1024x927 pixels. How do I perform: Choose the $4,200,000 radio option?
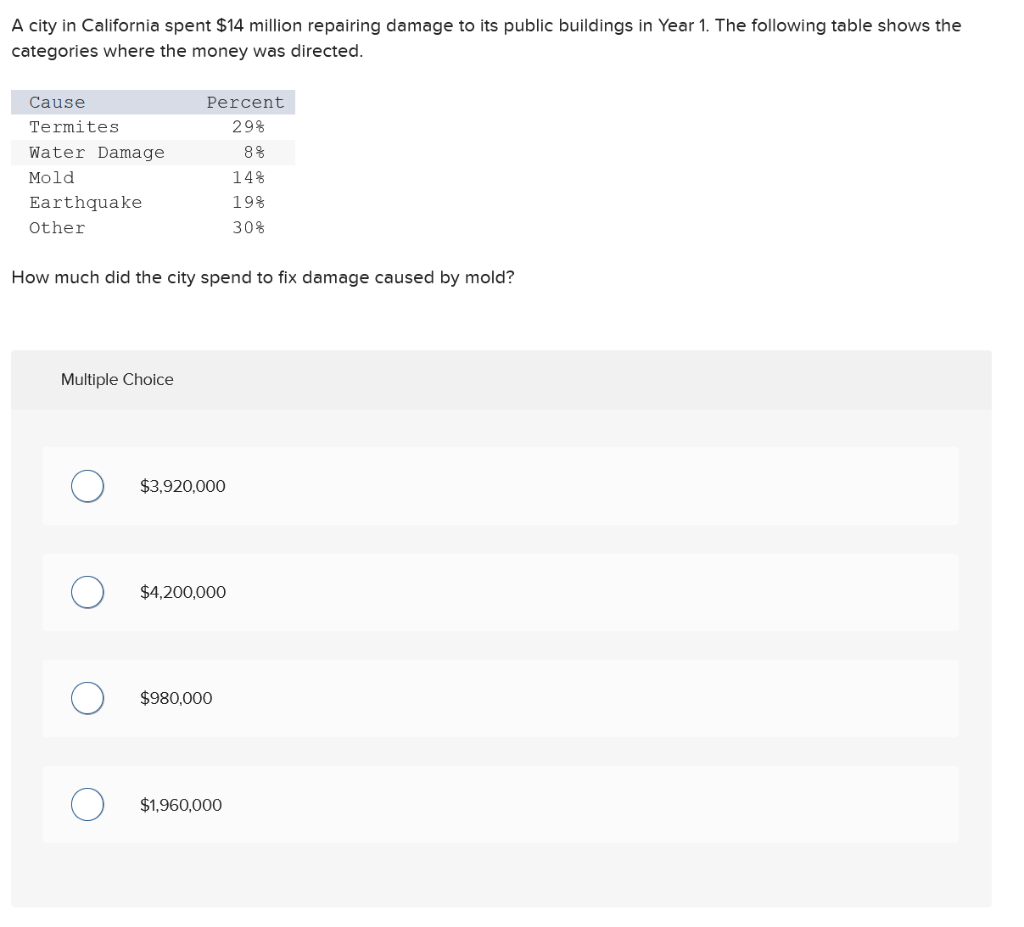coord(88,592)
